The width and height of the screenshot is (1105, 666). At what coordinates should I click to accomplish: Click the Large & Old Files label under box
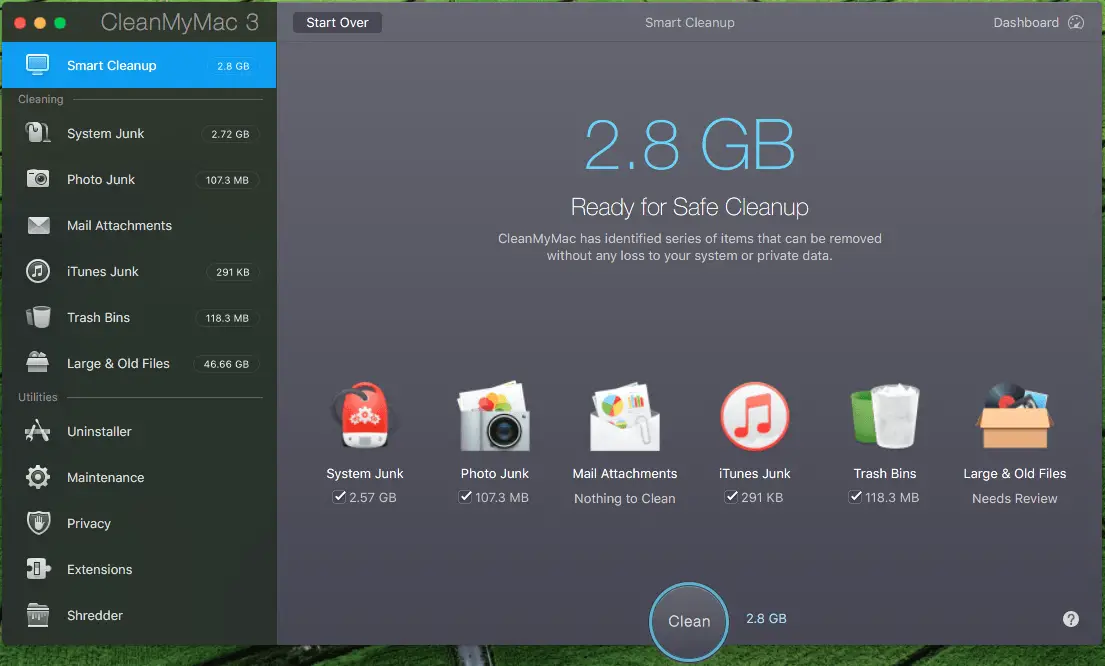pyautogui.click(x=1014, y=474)
